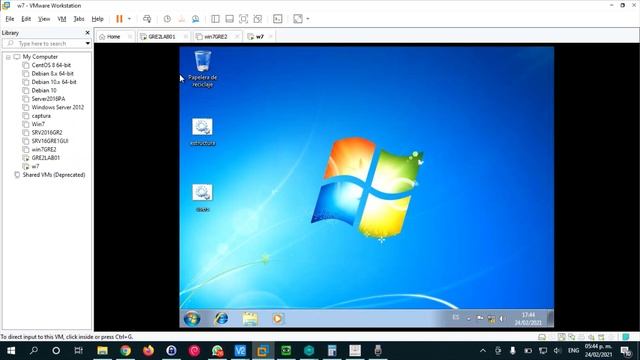
Task: Open the console view icon
Action: [x=278, y=19]
